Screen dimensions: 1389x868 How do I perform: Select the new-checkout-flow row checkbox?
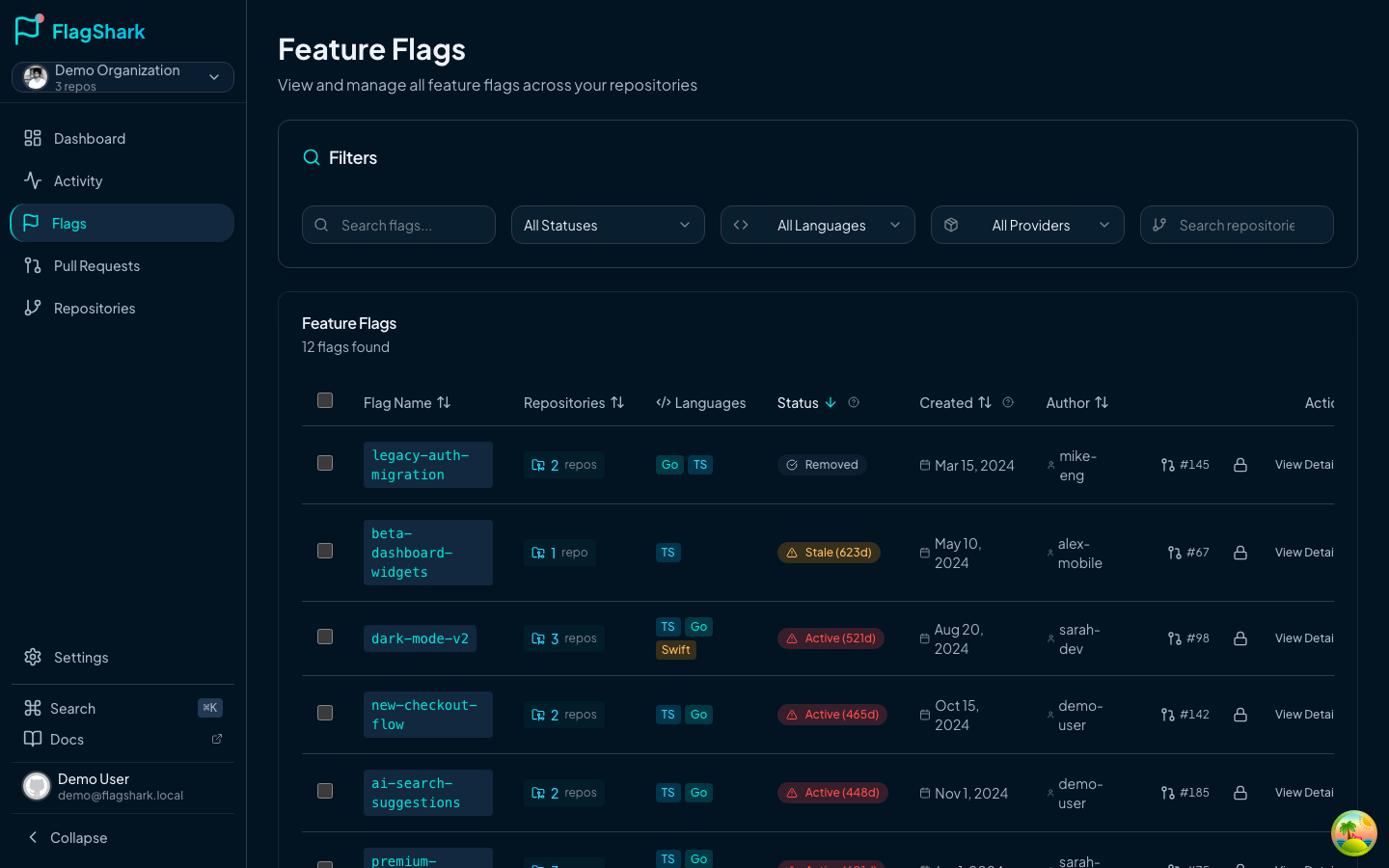(325, 713)
